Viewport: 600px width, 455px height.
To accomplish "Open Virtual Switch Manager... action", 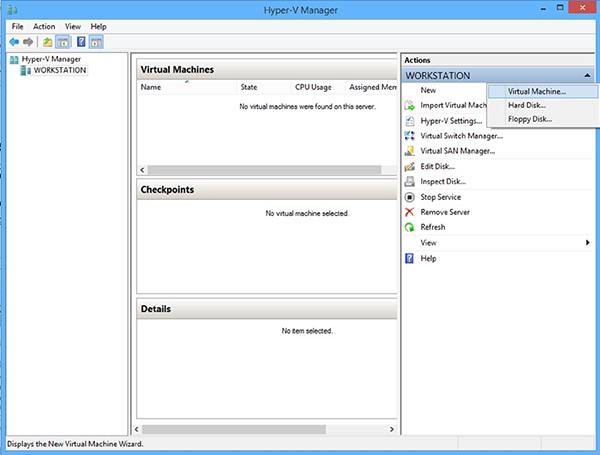I will (x=461, y=136).
